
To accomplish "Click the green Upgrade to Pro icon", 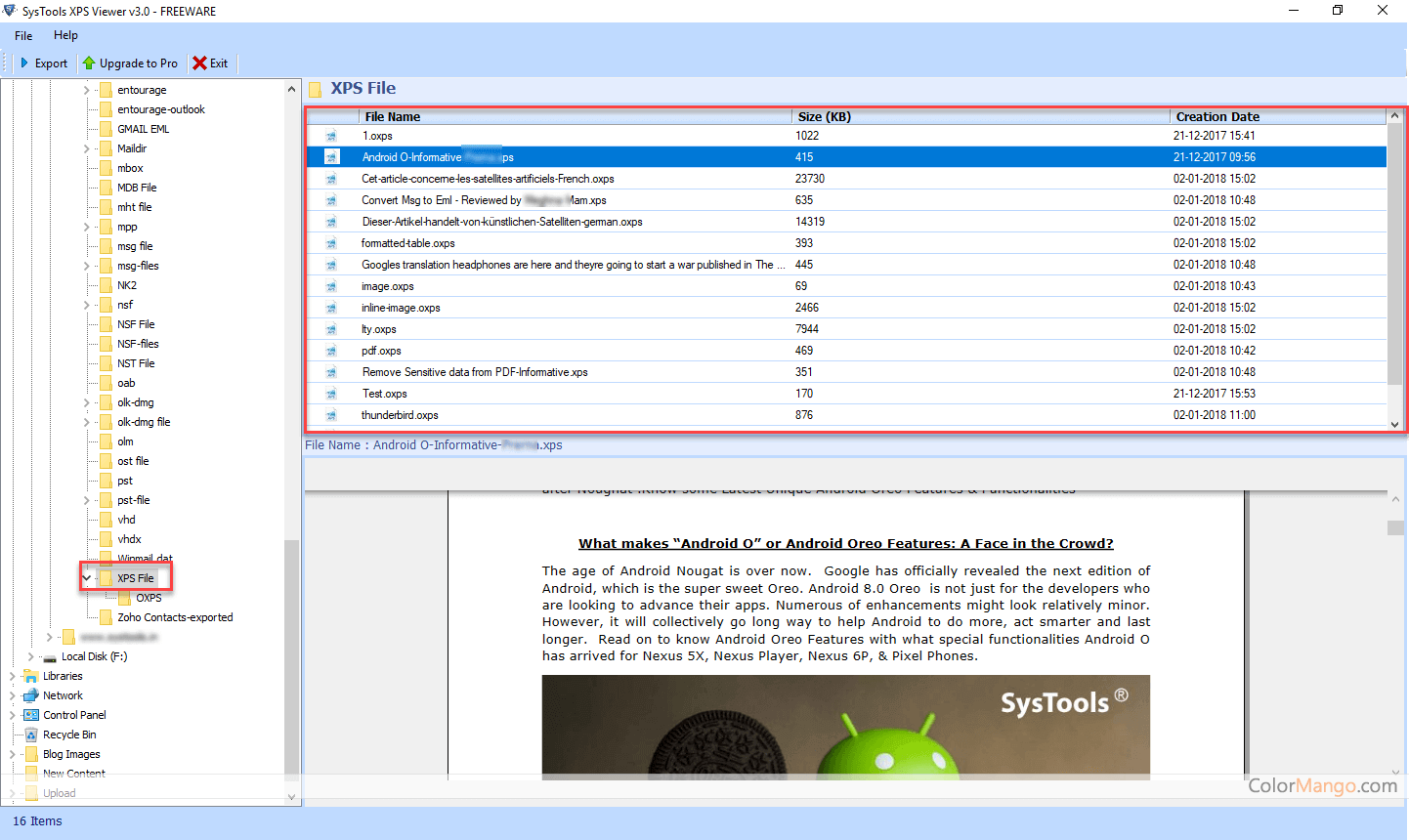I will 89,63.
